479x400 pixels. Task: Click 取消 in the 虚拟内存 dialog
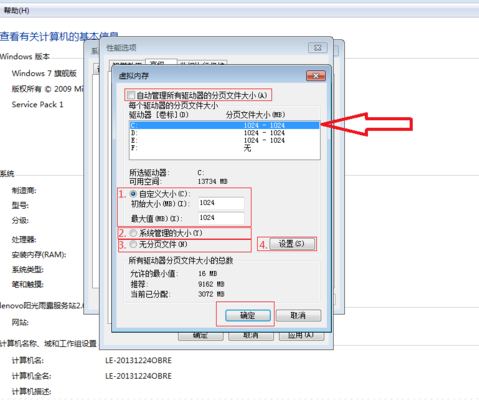[x=298, y=315]
